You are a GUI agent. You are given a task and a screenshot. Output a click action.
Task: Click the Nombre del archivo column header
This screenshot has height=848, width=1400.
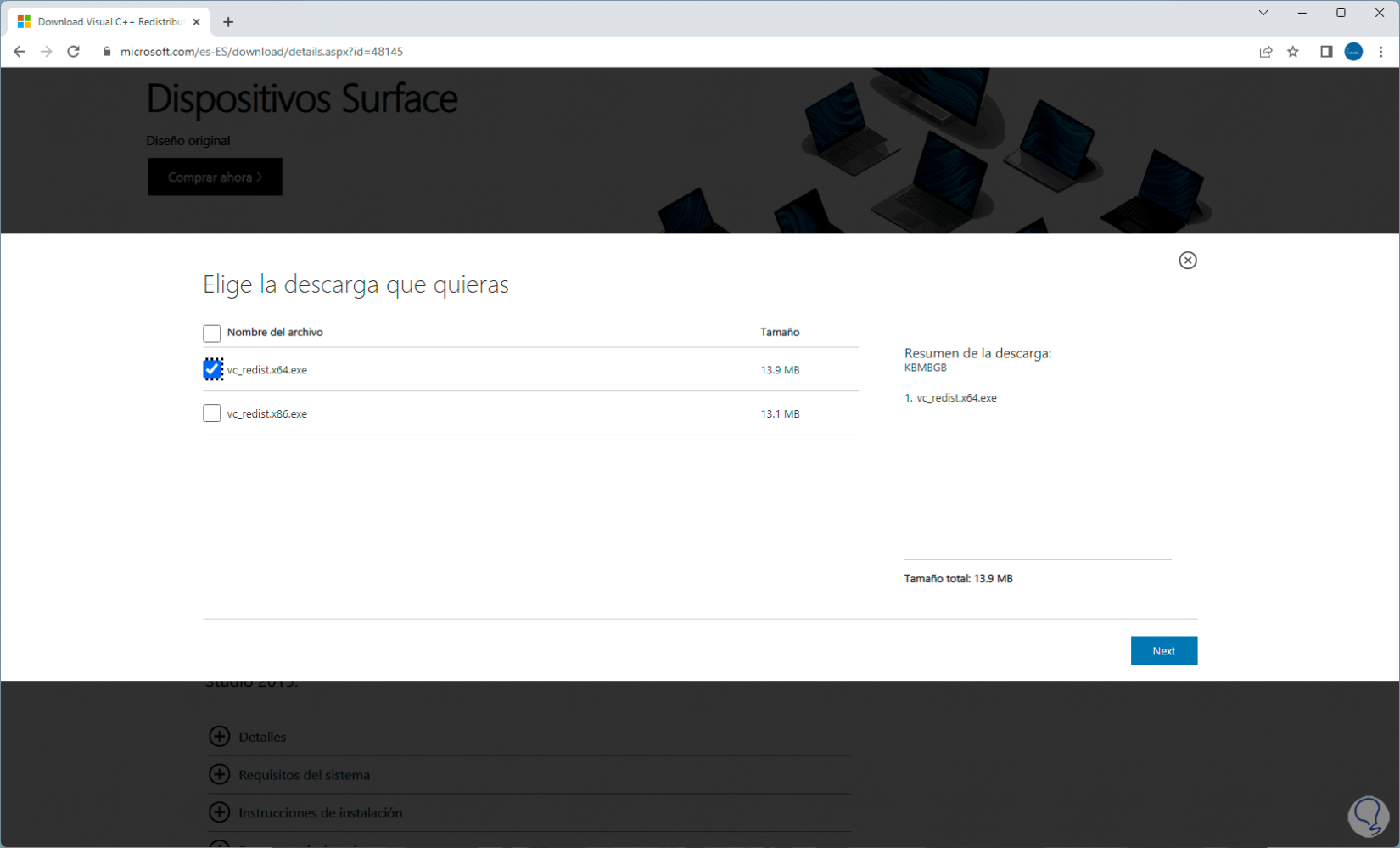tap(275, 333)
